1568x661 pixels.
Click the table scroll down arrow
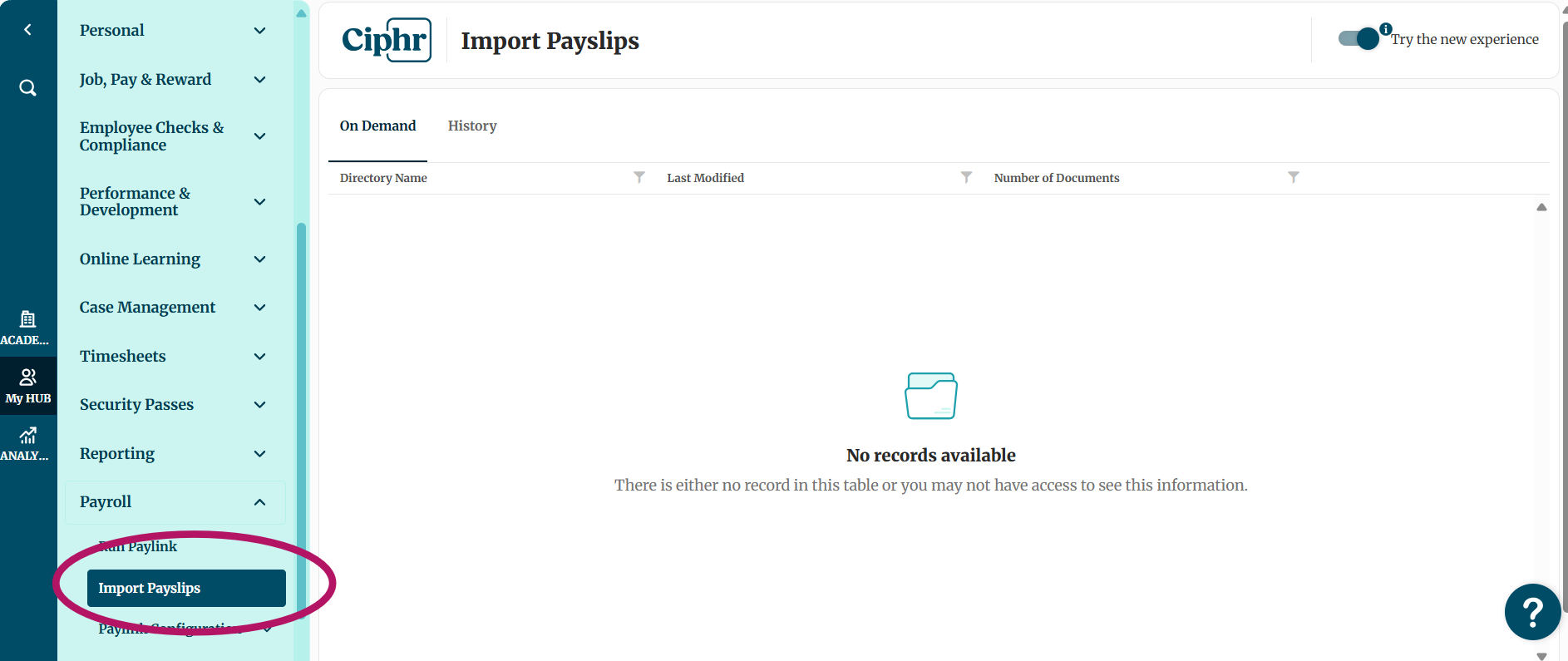(1541, 656)
